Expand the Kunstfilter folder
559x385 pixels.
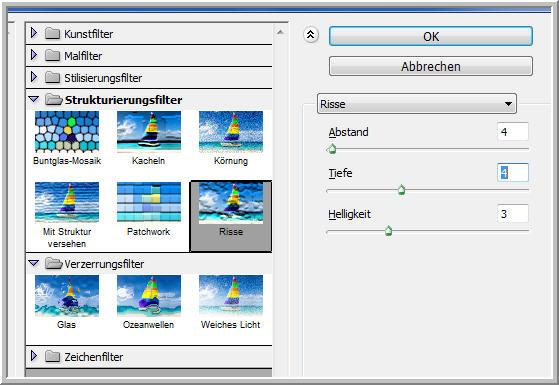34,33
